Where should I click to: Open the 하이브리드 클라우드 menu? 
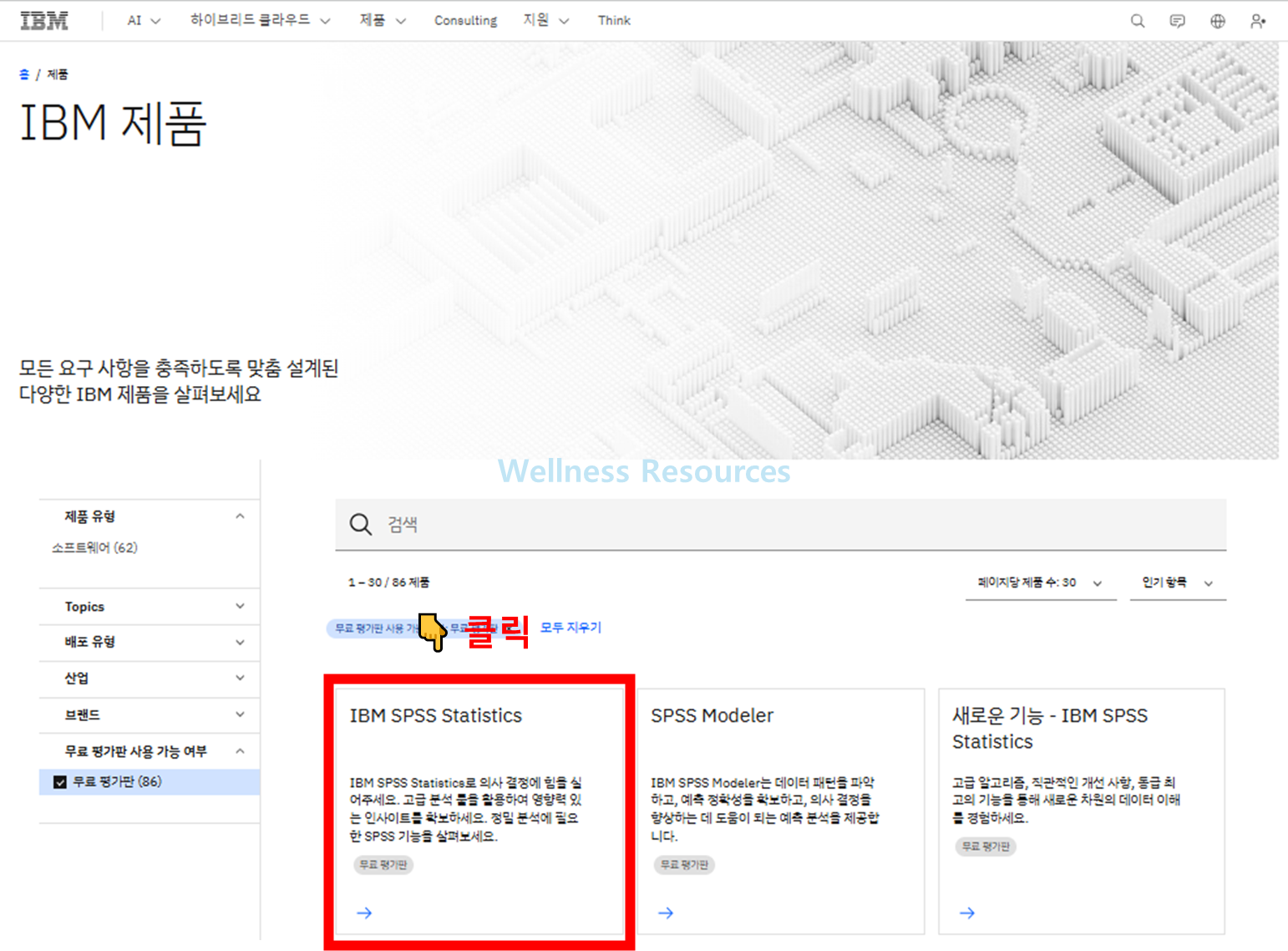click(260, 20)
